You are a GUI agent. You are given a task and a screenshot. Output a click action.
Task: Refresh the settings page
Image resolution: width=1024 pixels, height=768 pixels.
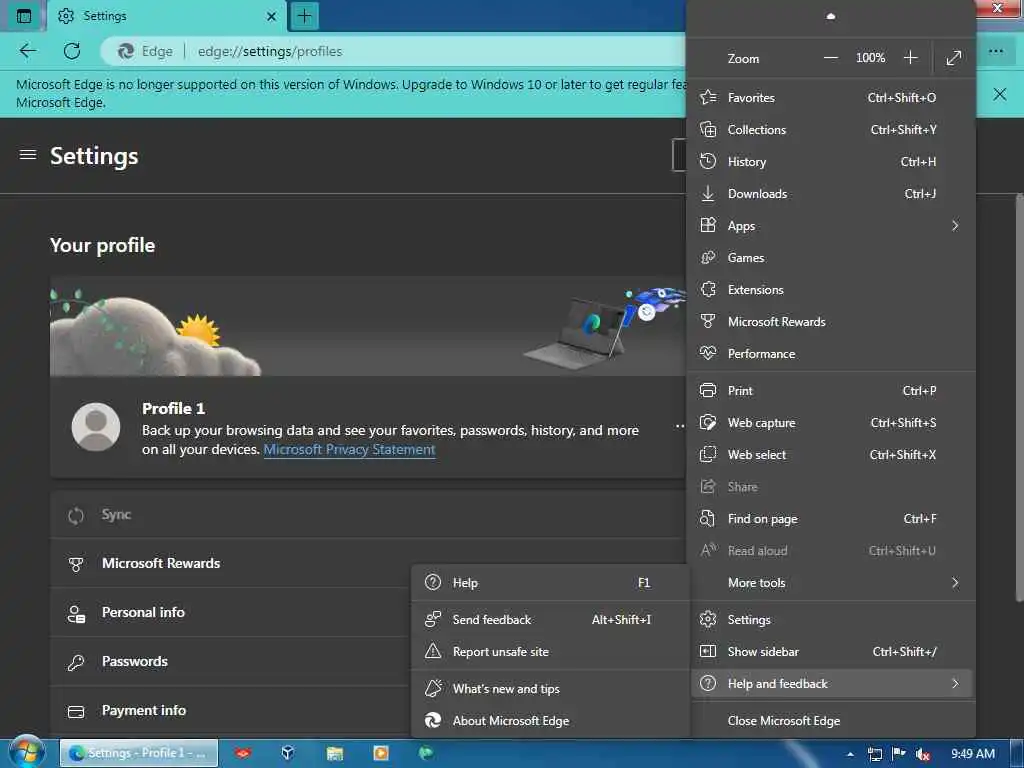pyautogui.click(x=72, y=51)
